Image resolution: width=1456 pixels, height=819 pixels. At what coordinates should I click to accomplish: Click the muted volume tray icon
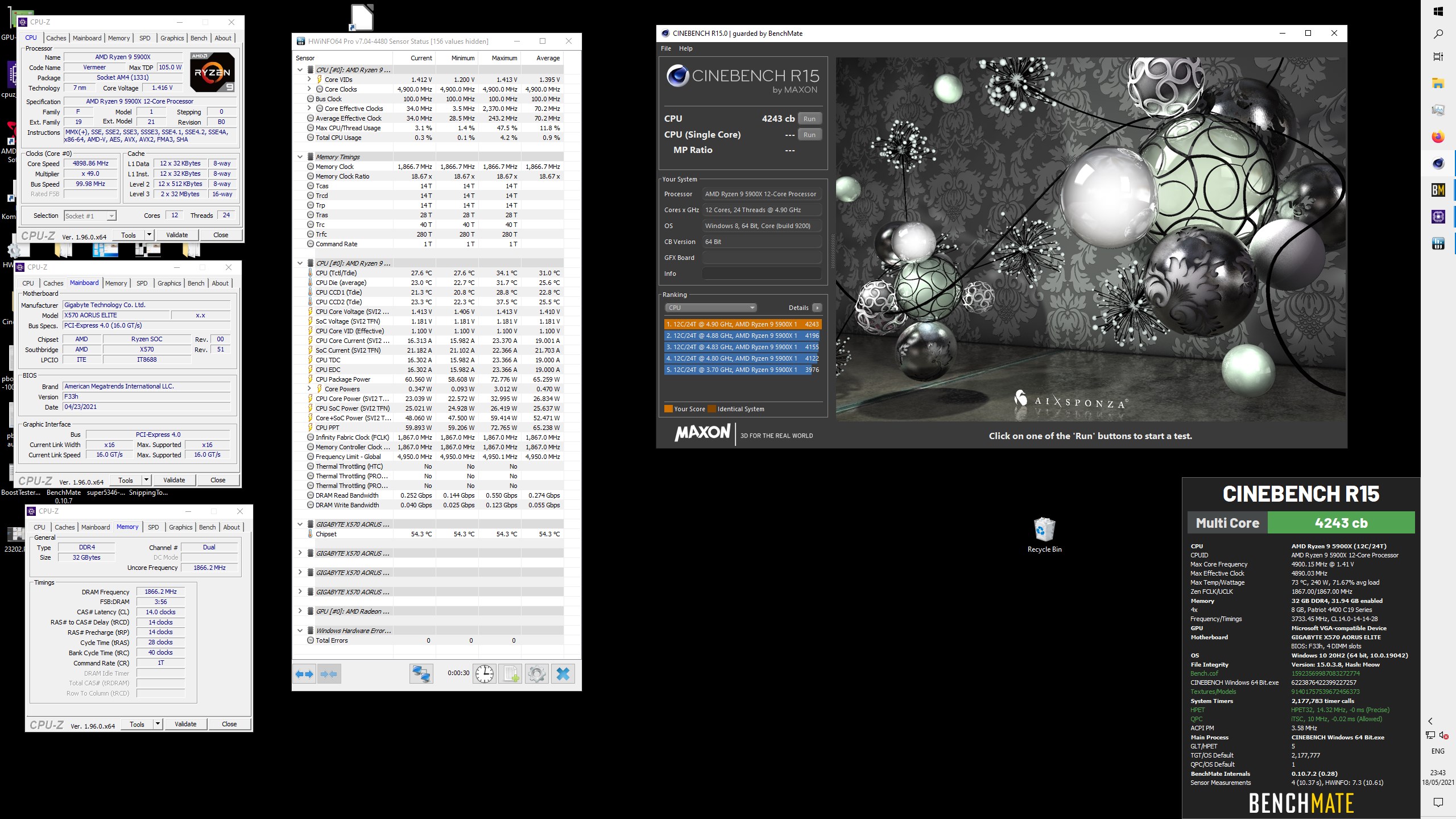(1445, 735)
